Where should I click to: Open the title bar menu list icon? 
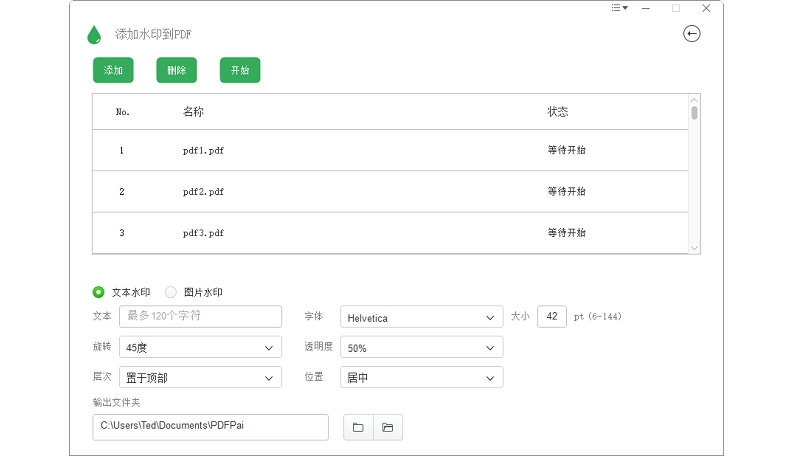point(619,8)
